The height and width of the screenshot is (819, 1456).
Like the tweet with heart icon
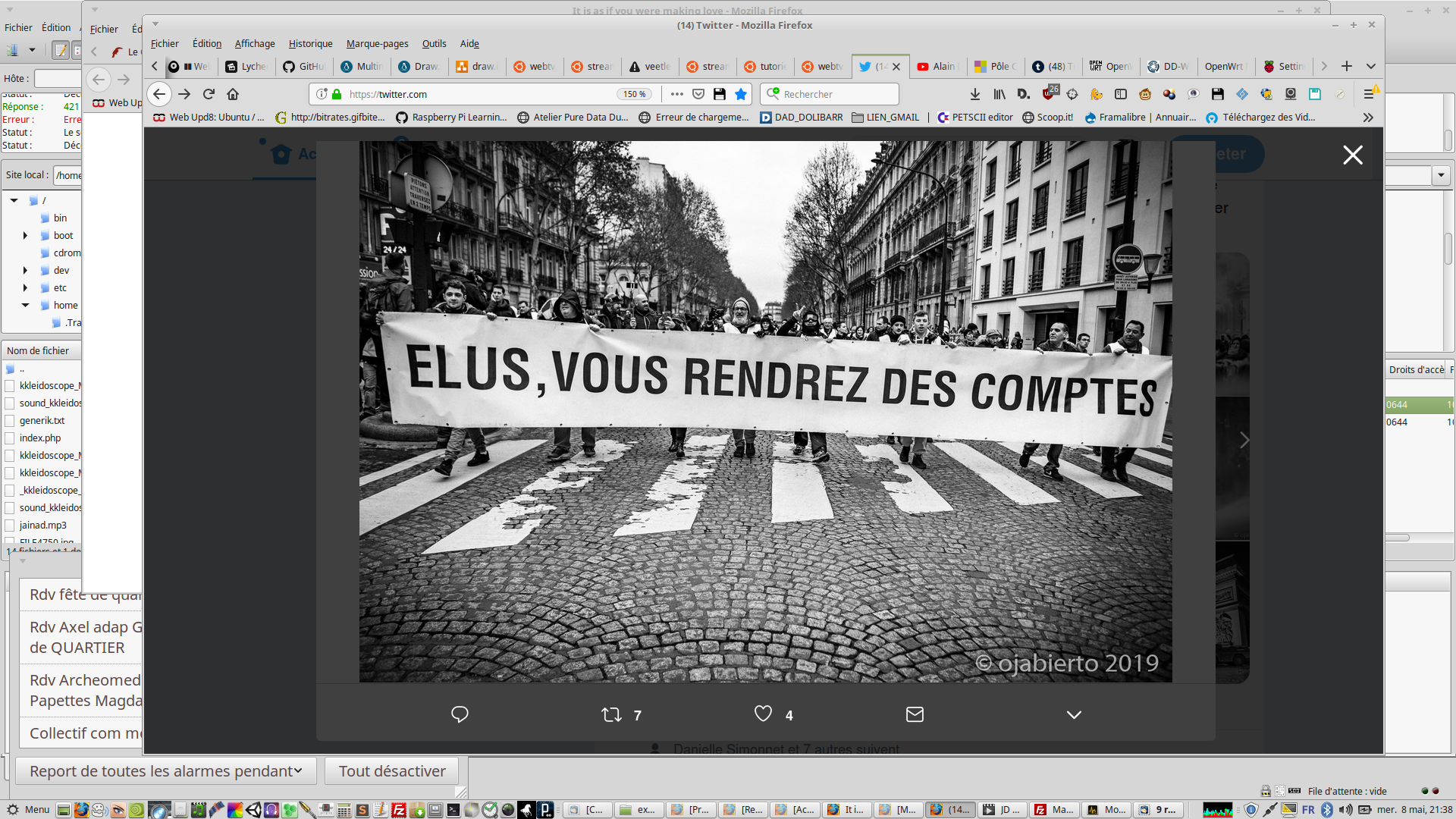763,714
